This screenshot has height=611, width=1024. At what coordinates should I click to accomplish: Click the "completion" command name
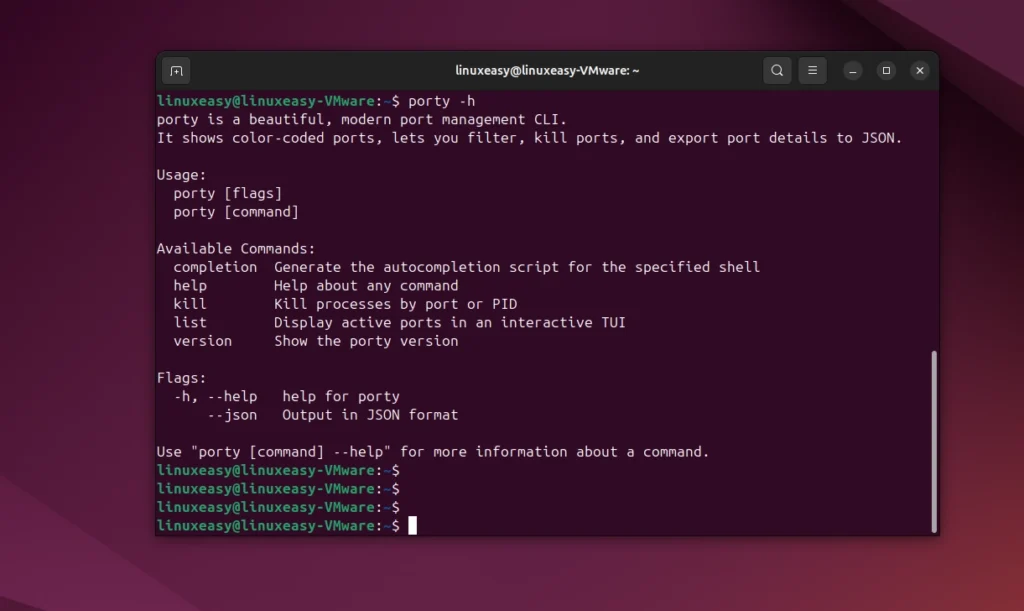(x=215, y=267)
